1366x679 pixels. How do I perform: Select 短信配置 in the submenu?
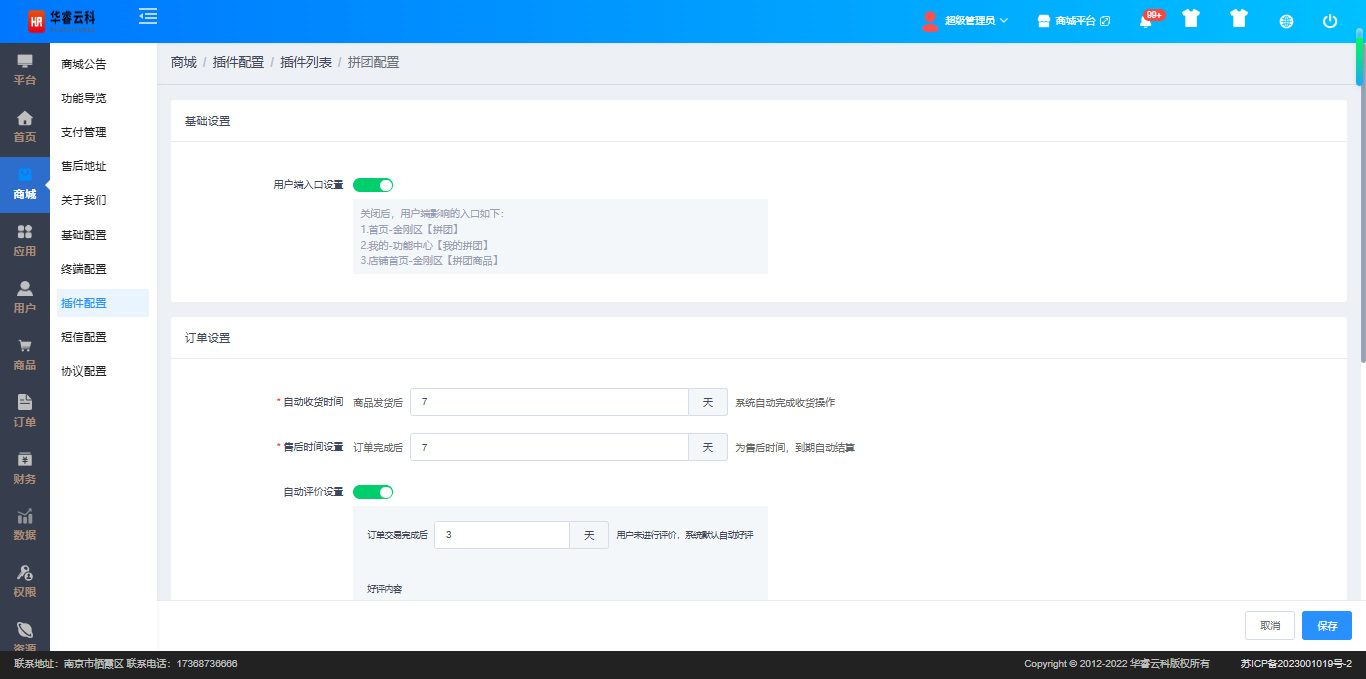[84, 337]
